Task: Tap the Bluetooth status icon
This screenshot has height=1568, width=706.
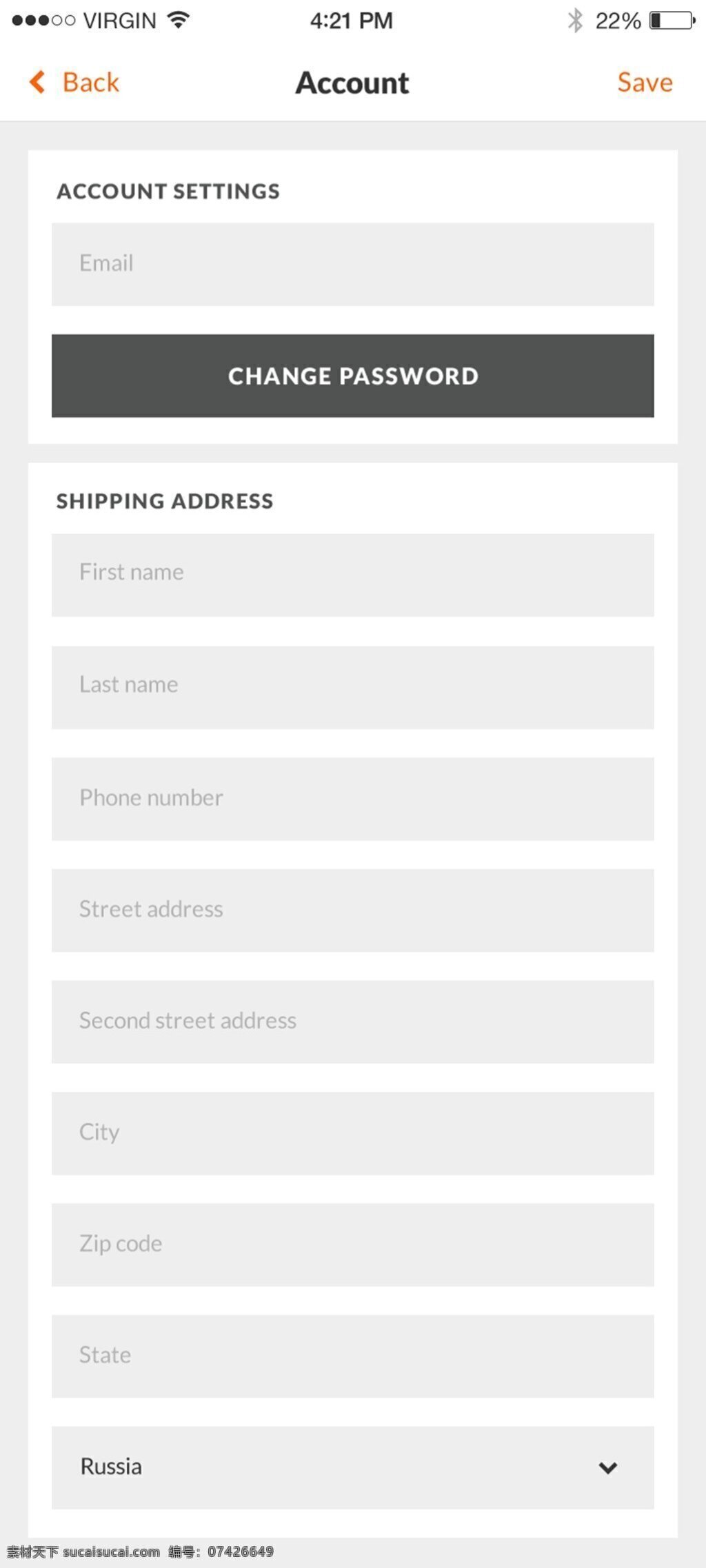Action: (575, 20)
